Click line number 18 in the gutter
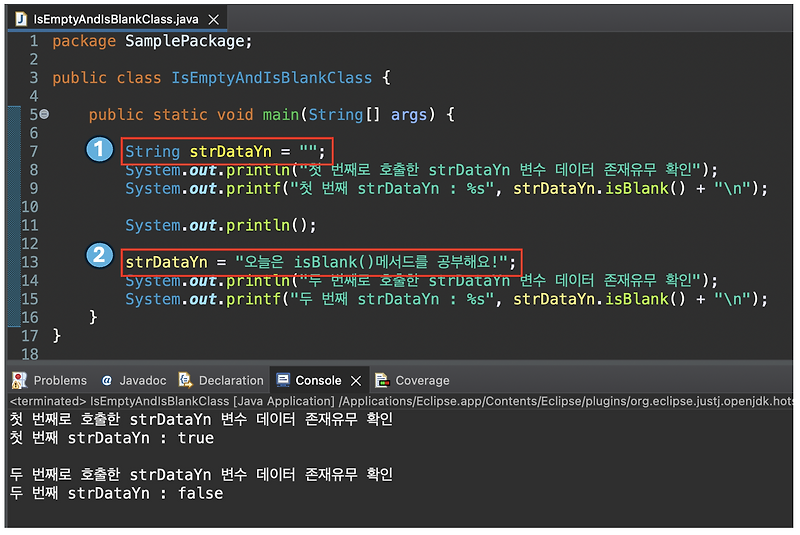Screen dimensions: 800x535 (x=30, y=354)
